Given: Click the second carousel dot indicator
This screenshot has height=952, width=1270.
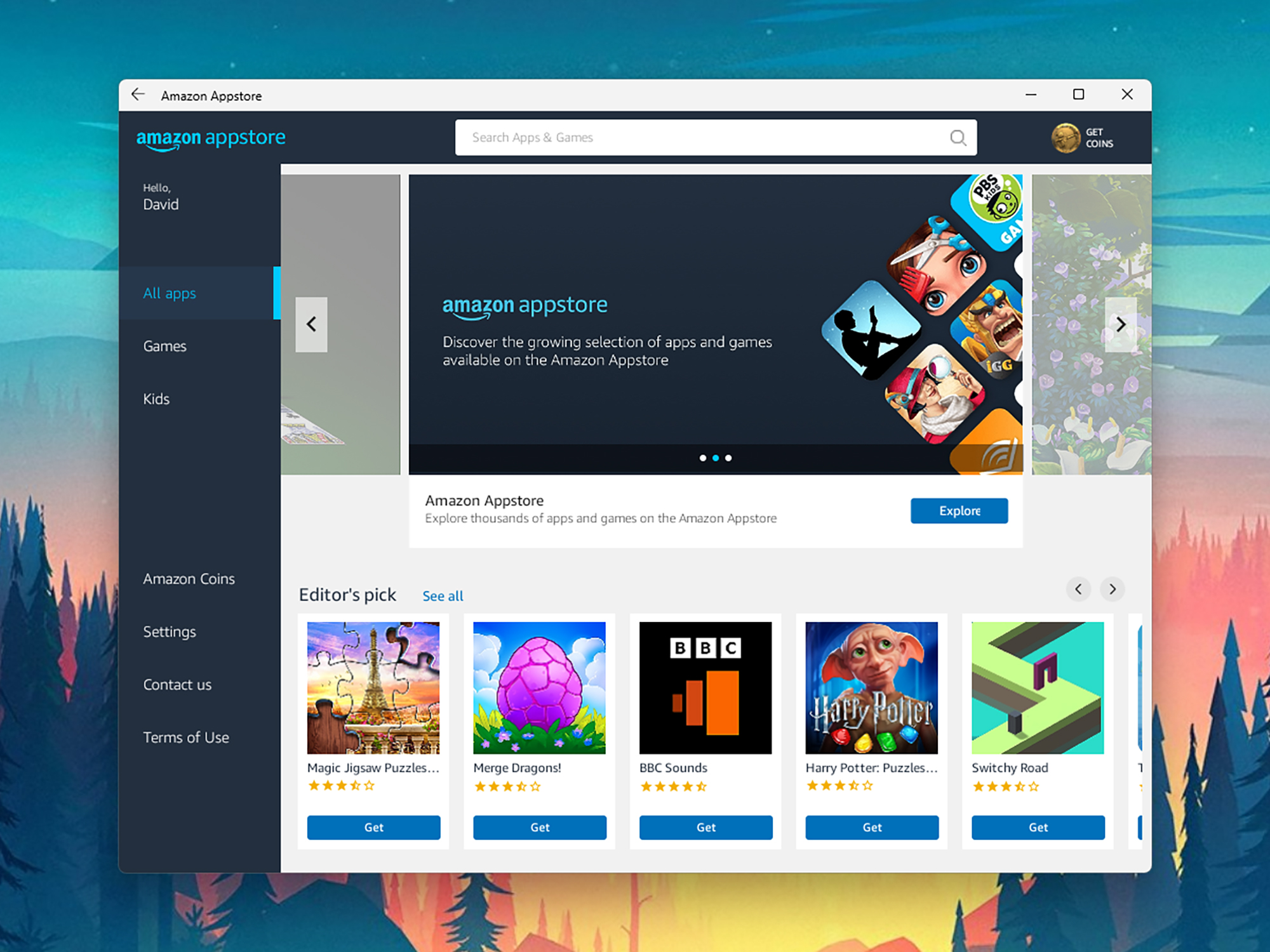Looking at the screenshot, I should pyautogui.click(x=715, y=458).
